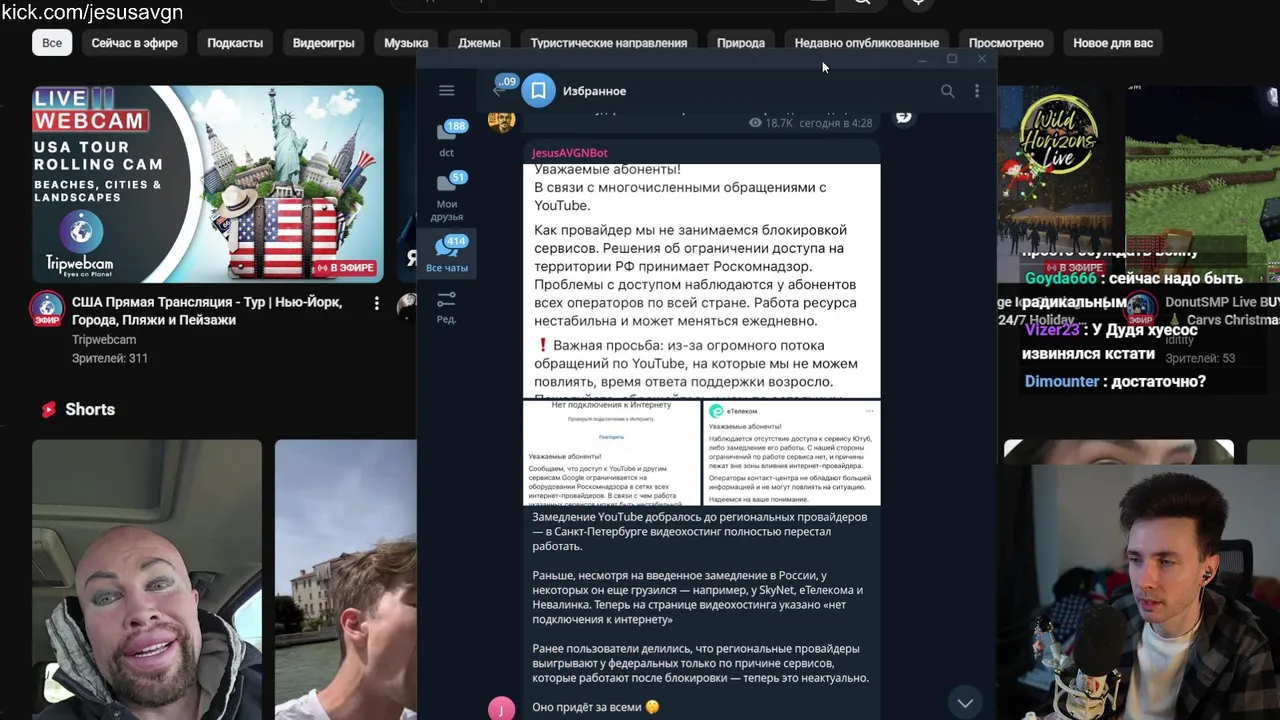Search within the Избранное chat

click(x=947, y=91)
